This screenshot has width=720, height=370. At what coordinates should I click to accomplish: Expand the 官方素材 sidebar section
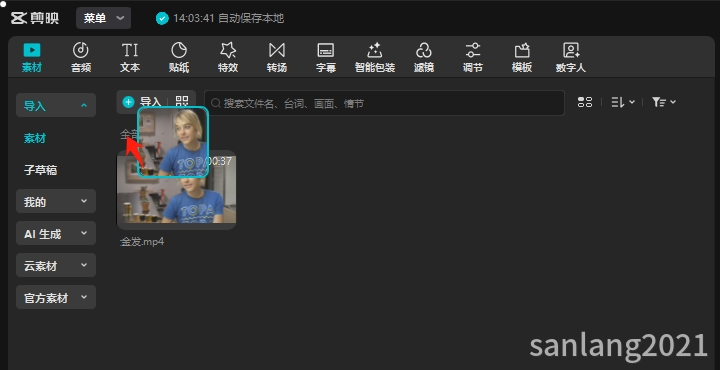[56, 297]
